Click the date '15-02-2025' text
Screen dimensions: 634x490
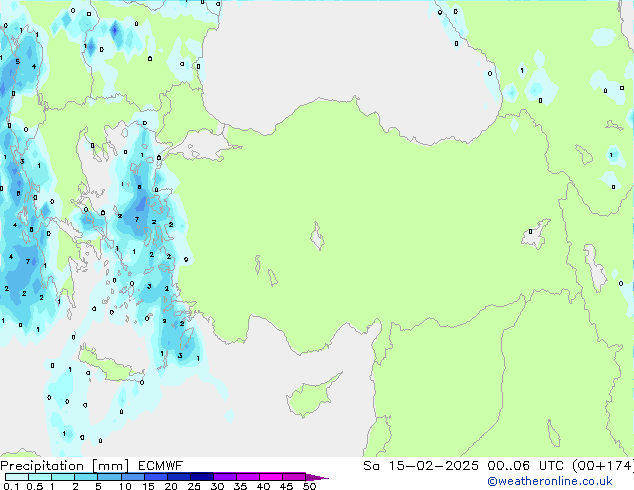click(433, 466)
